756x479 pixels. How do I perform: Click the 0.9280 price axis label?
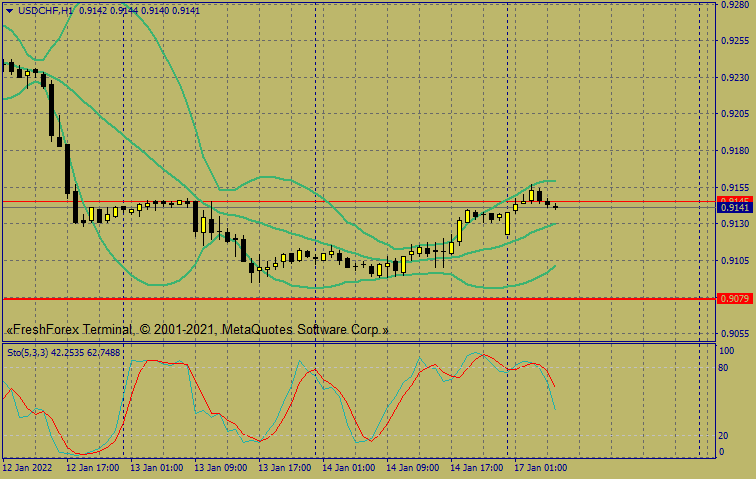tap(735, 5)
